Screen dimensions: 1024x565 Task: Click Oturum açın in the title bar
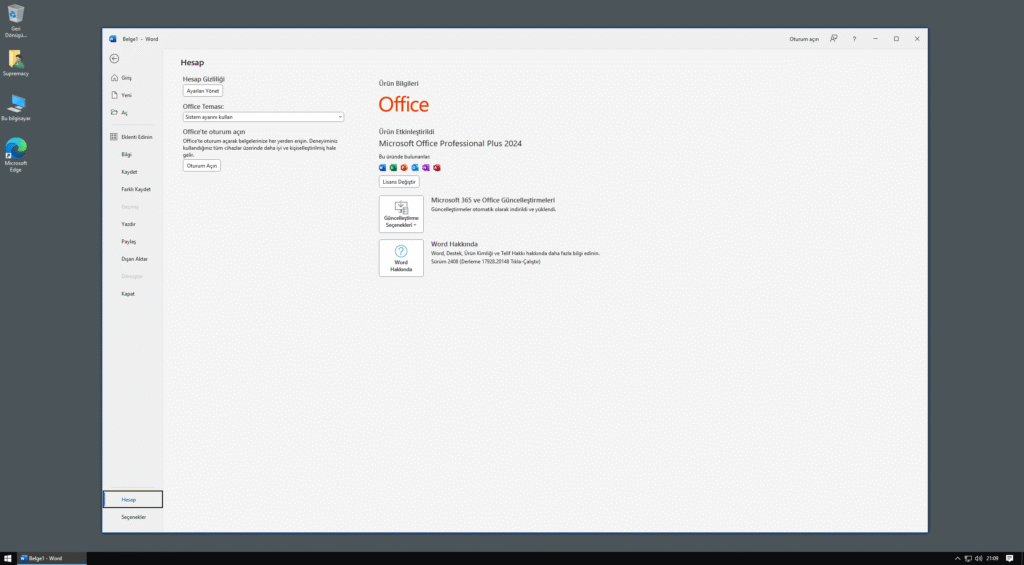pyautogui.click(x=804, y=39)
